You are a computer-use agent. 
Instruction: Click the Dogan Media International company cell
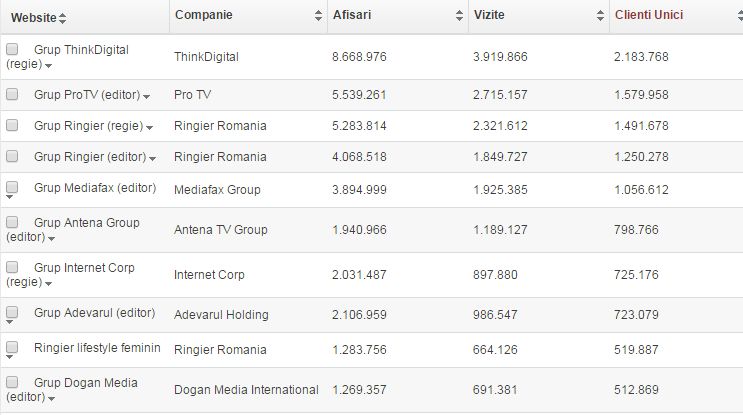point(246,389)
